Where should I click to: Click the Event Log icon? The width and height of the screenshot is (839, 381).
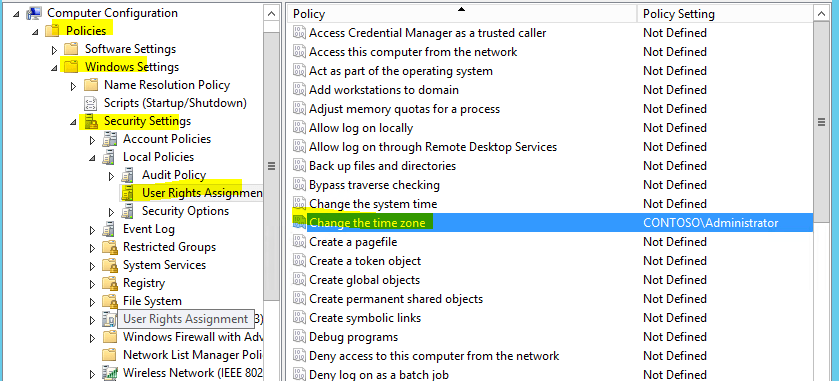tap(110, 229)
